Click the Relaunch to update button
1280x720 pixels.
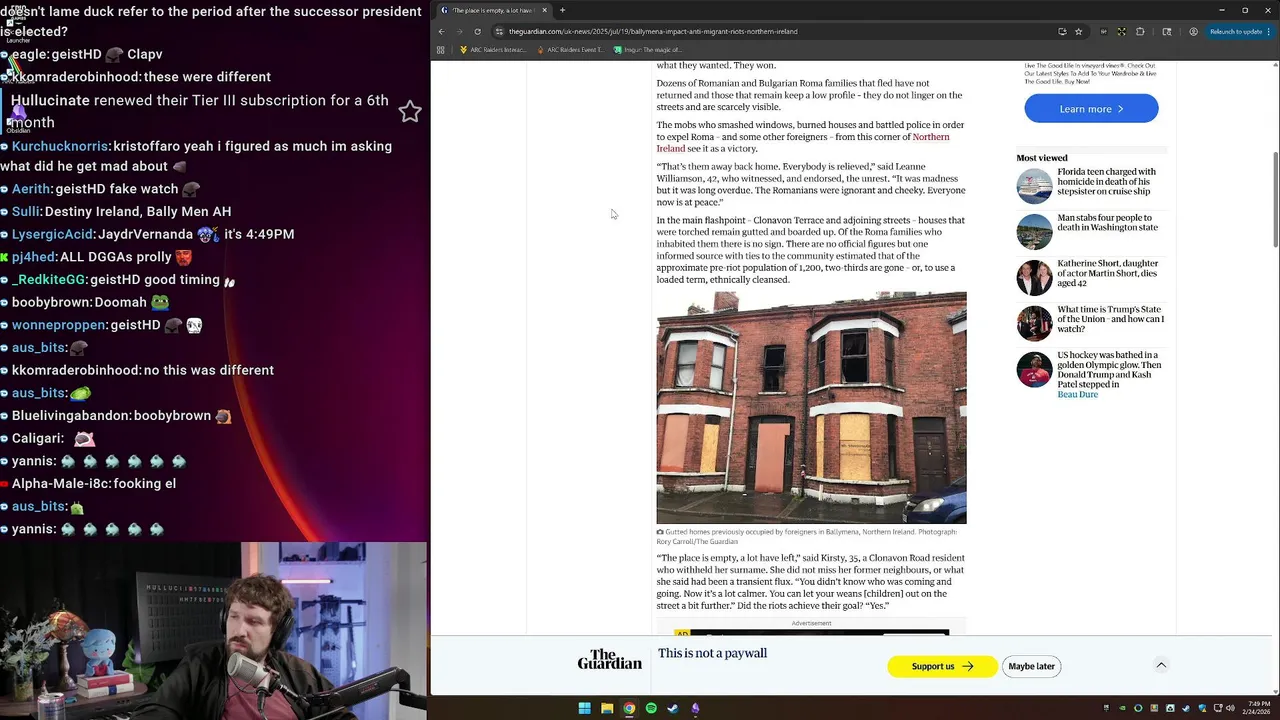tap(1236, 31)
